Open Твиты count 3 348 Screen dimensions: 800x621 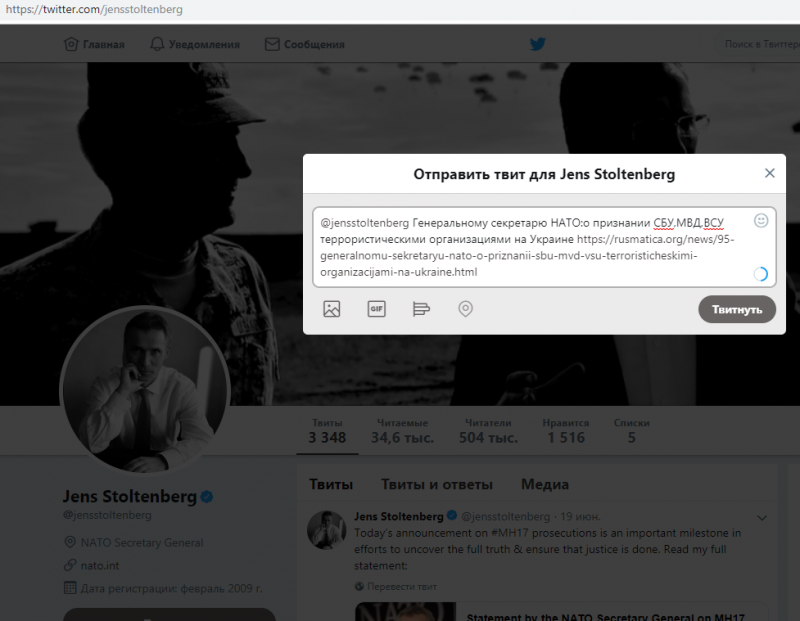[x=327, y=431]
